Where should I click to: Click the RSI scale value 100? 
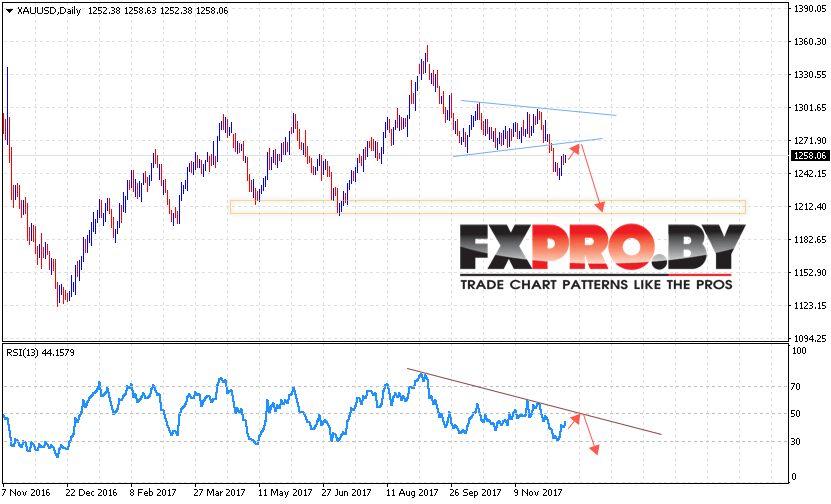pos(799,351)
